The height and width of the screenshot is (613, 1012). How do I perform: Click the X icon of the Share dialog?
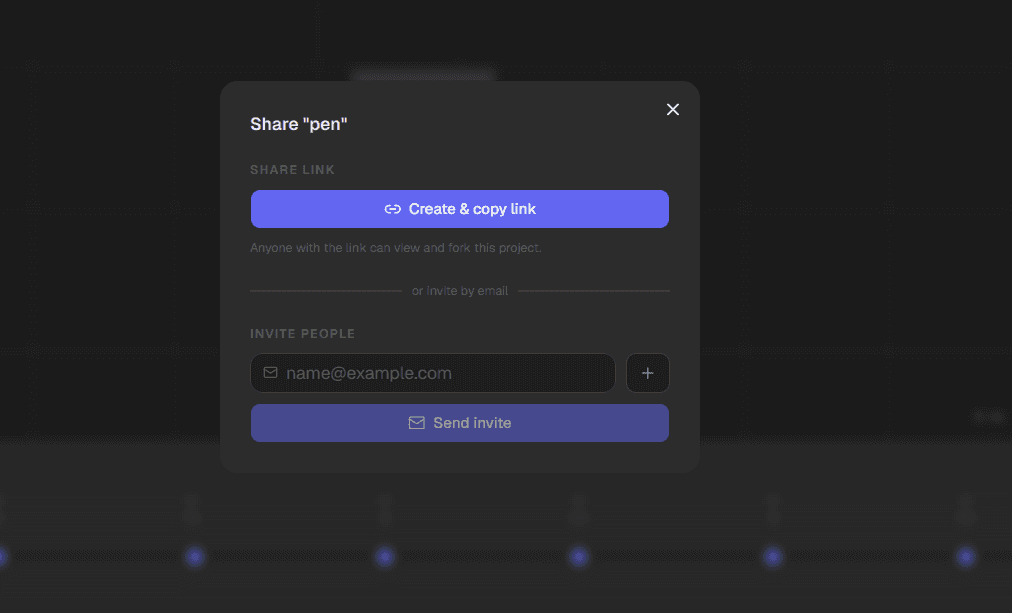click(x=672, y=109)
